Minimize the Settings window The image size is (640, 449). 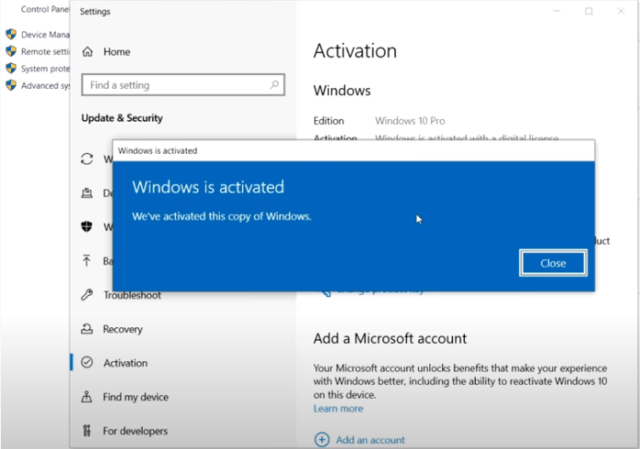(x=556, y=11)
